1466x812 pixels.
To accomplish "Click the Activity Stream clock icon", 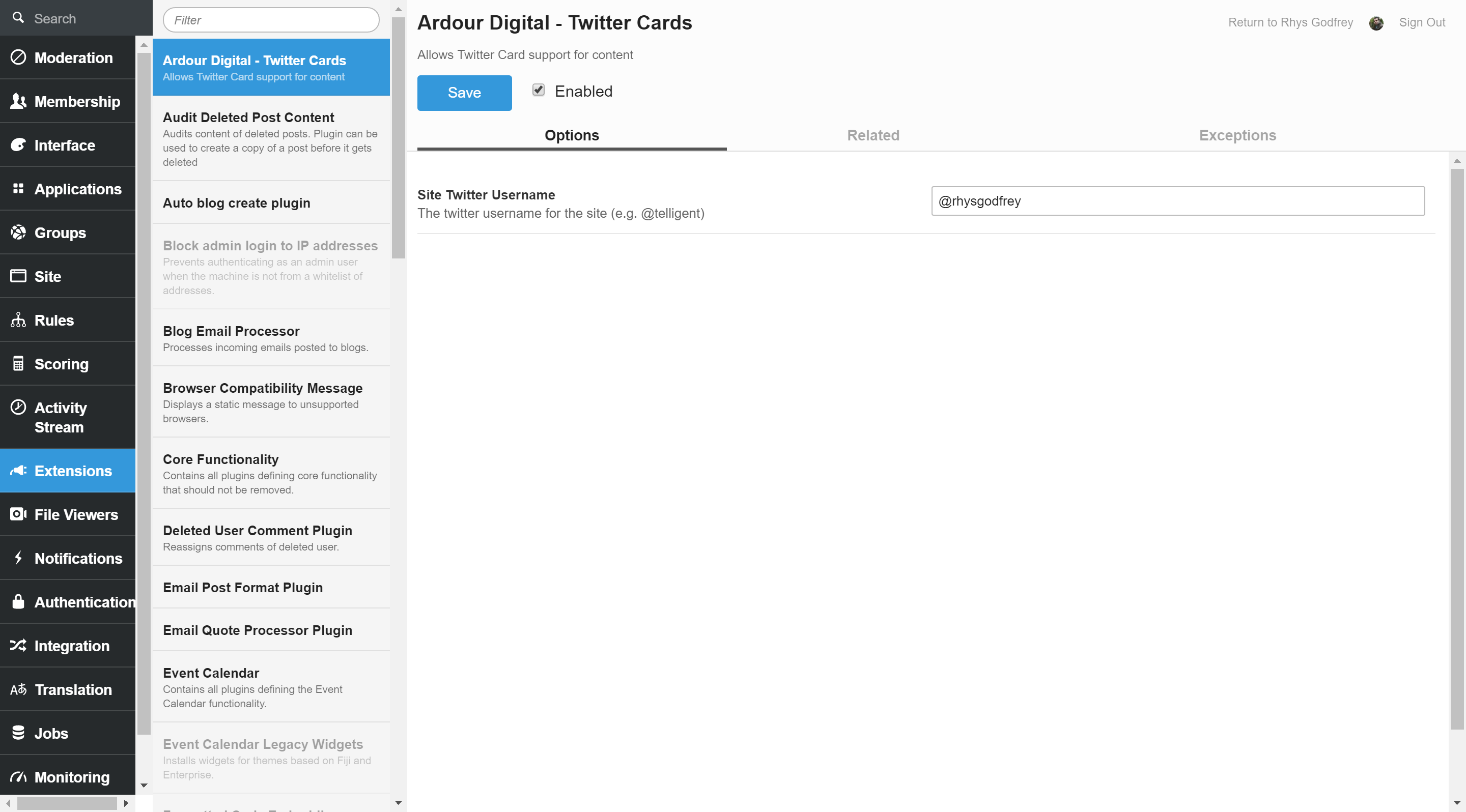I will pos(18,407).
